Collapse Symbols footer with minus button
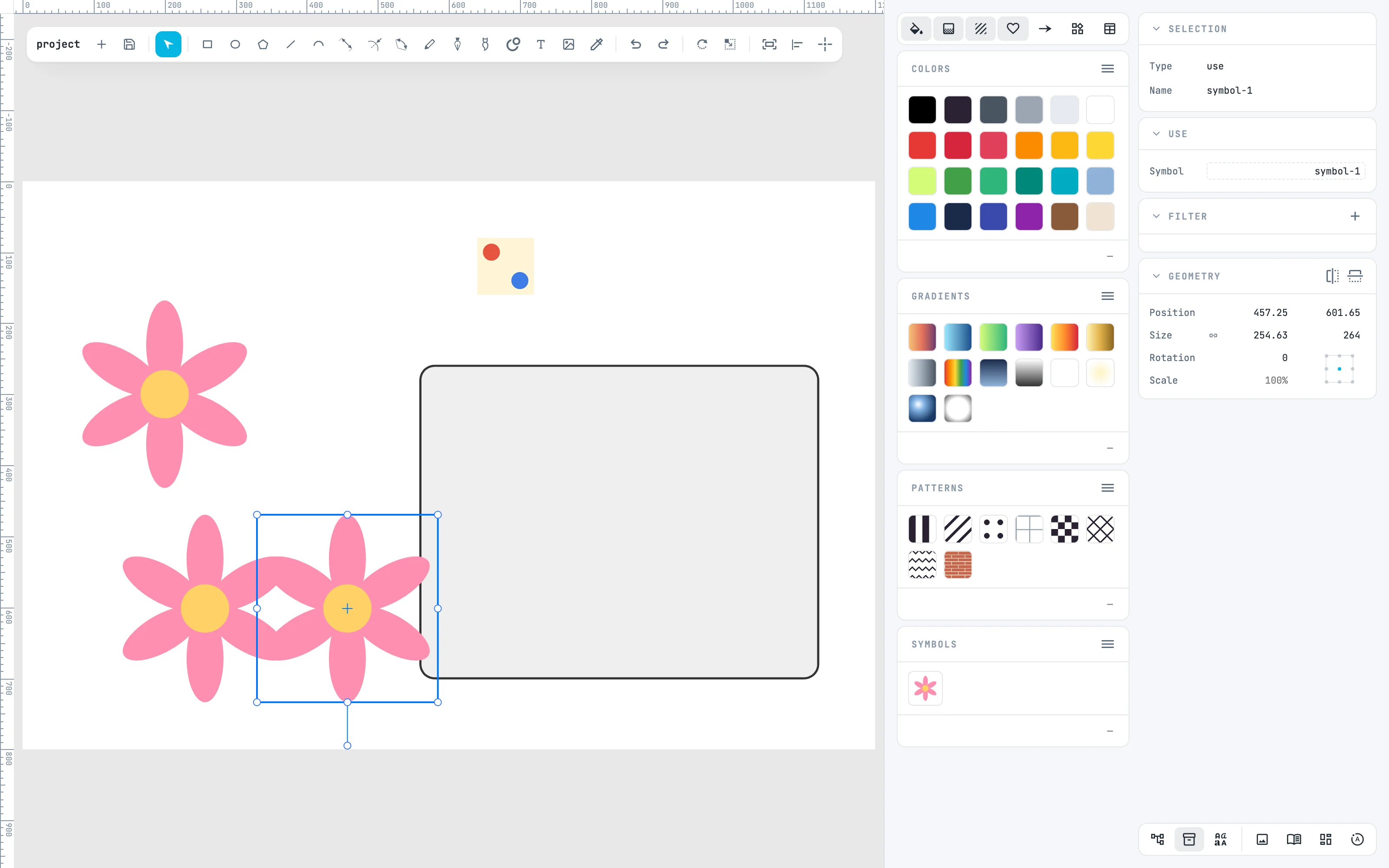Viewport: 1389px width, 868px height. (1109, 731)
